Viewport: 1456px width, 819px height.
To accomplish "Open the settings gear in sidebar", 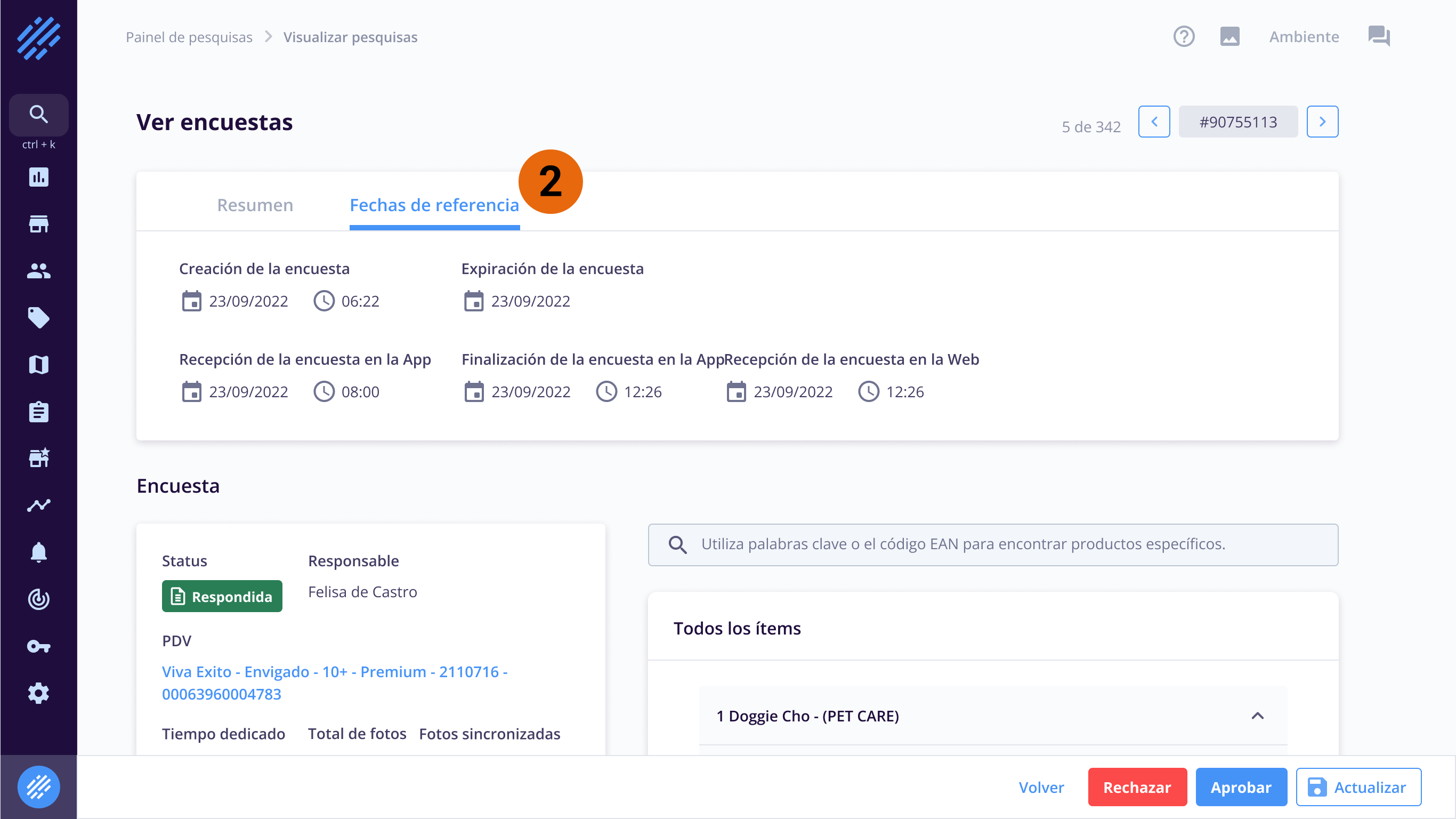I will (38, 693).
